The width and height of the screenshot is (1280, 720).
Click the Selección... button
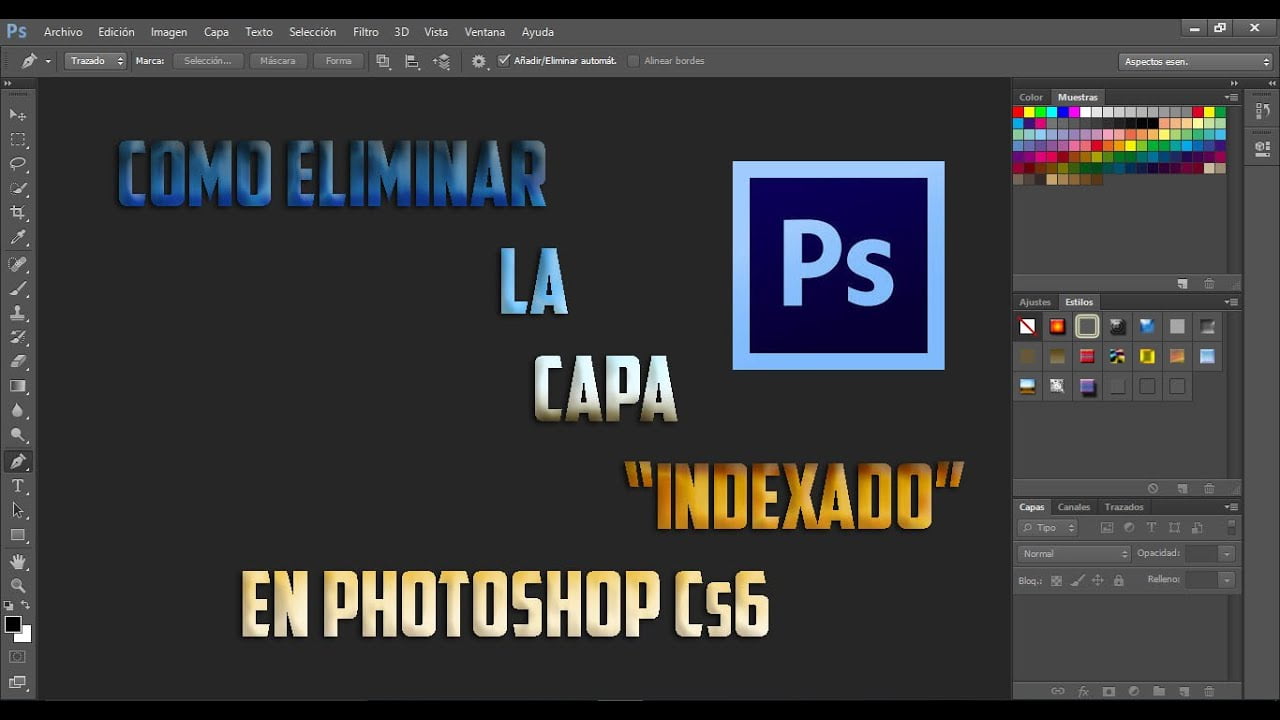(x=208, y=61)
